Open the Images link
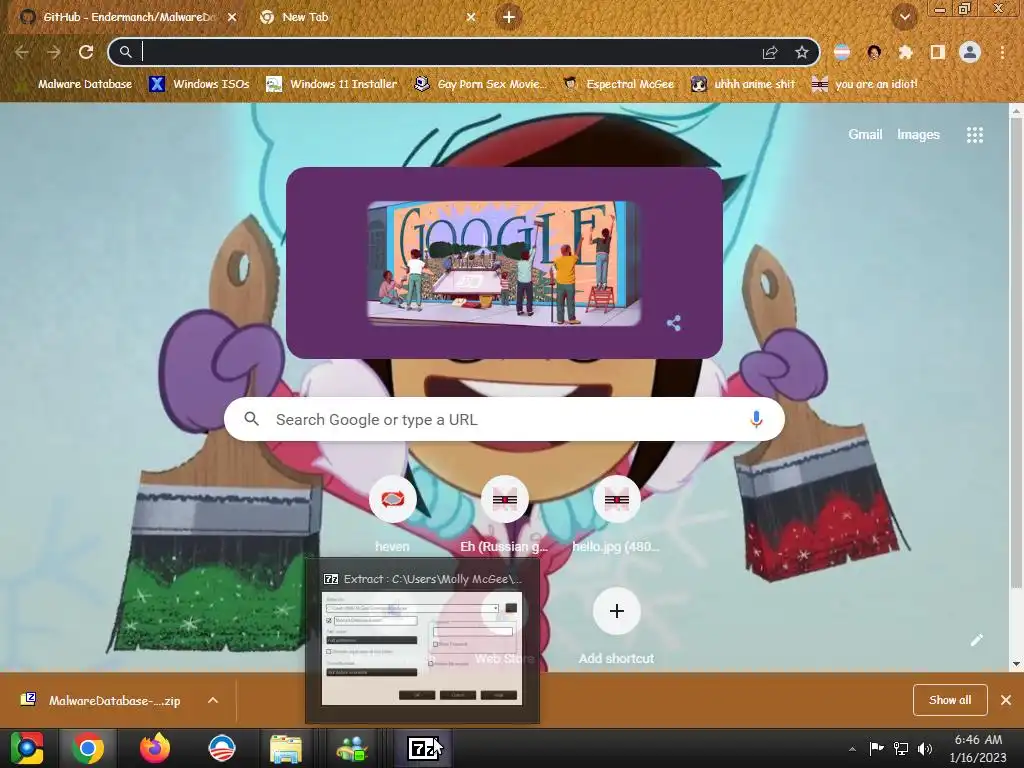 coord(918,135)
